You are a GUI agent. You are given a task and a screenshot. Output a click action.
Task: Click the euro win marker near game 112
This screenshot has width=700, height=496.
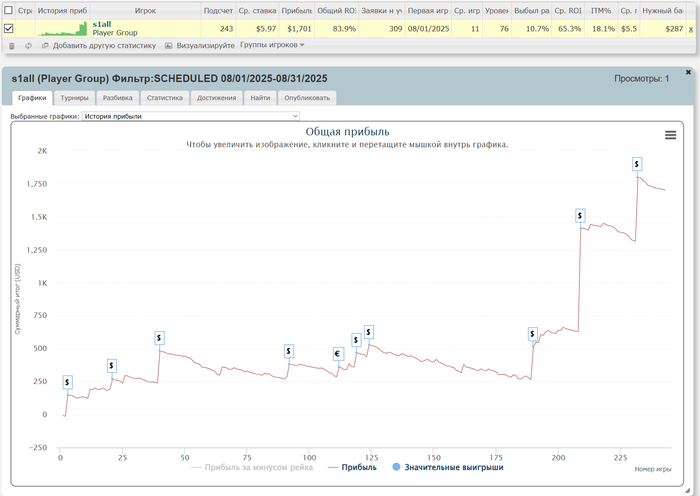point(338,354)
